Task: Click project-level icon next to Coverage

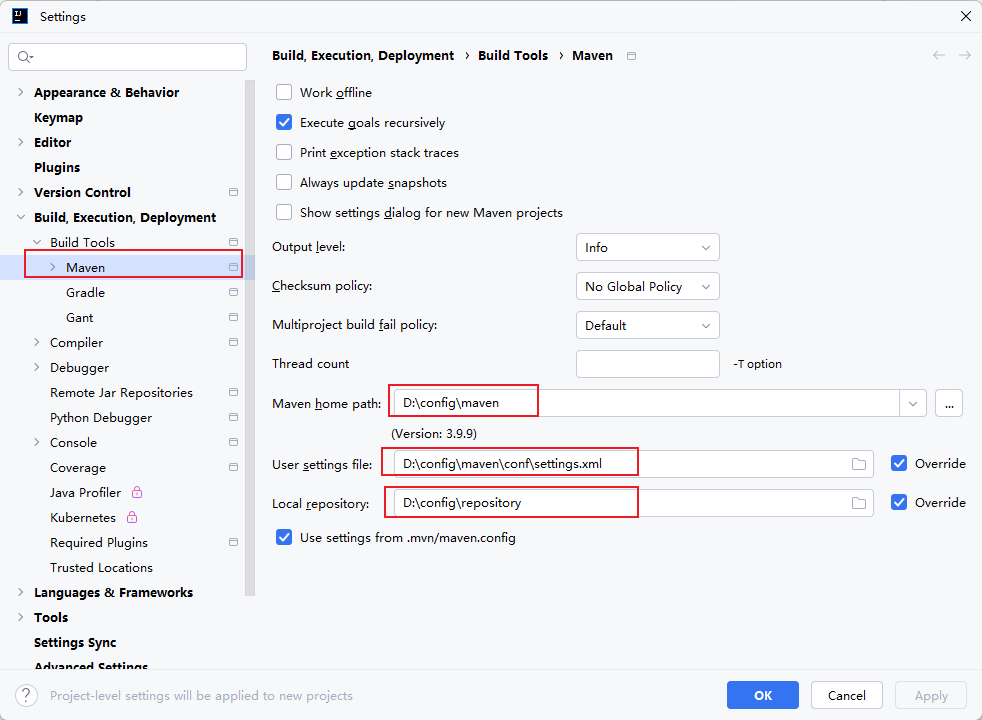Action: tap(234, 468)
